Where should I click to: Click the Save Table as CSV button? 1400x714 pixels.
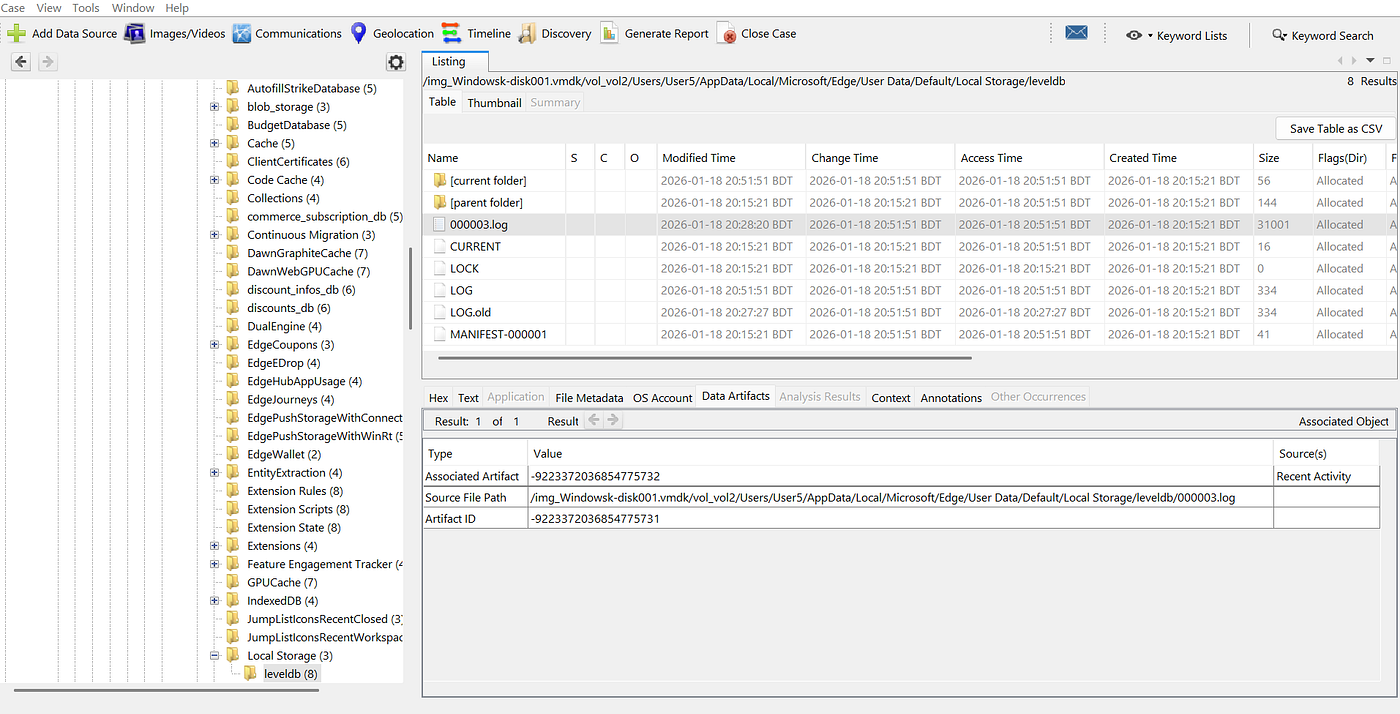click(1334, 128)
